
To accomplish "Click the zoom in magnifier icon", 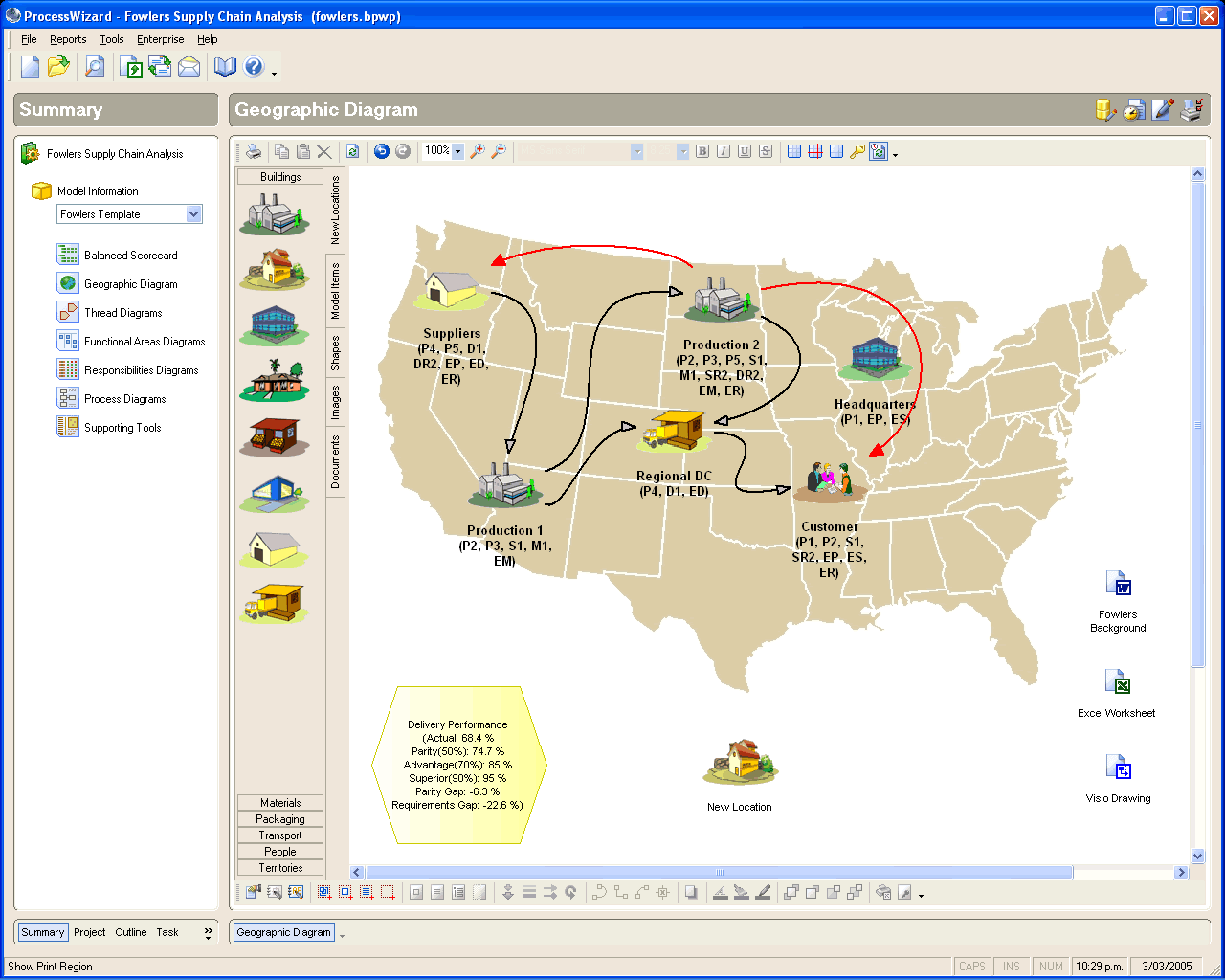I will 477,151.
